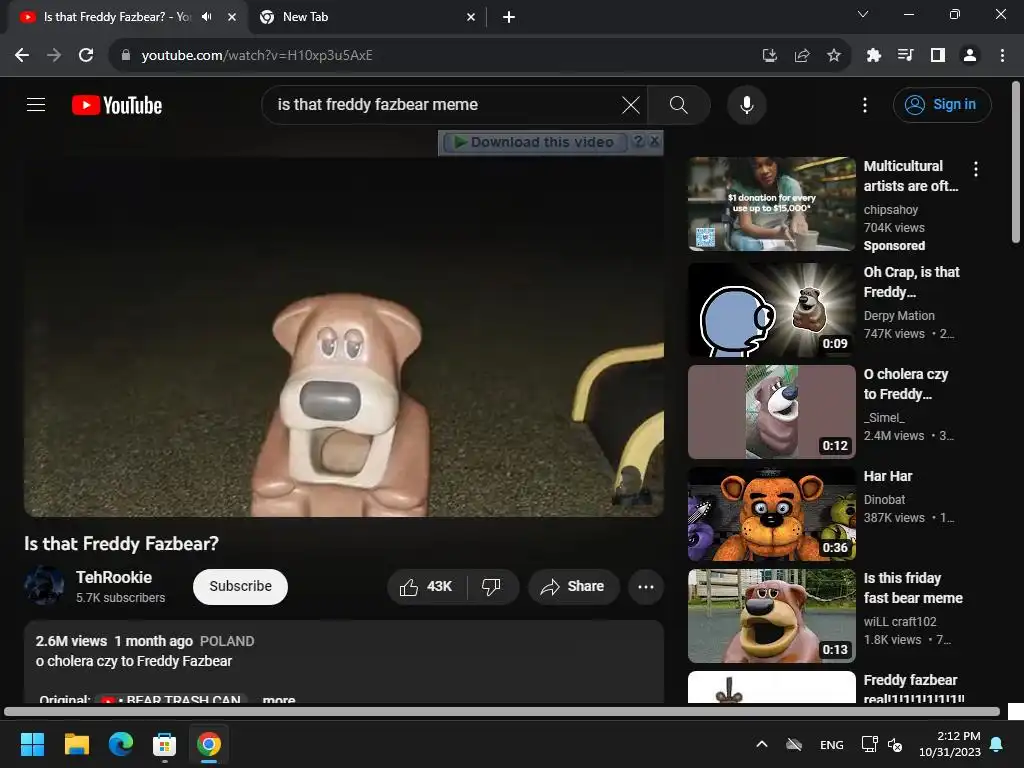Dislike the video with thumbs-down
This screenshot has width=1024, height=768.
pyautogui.click(x=492, y=586)
